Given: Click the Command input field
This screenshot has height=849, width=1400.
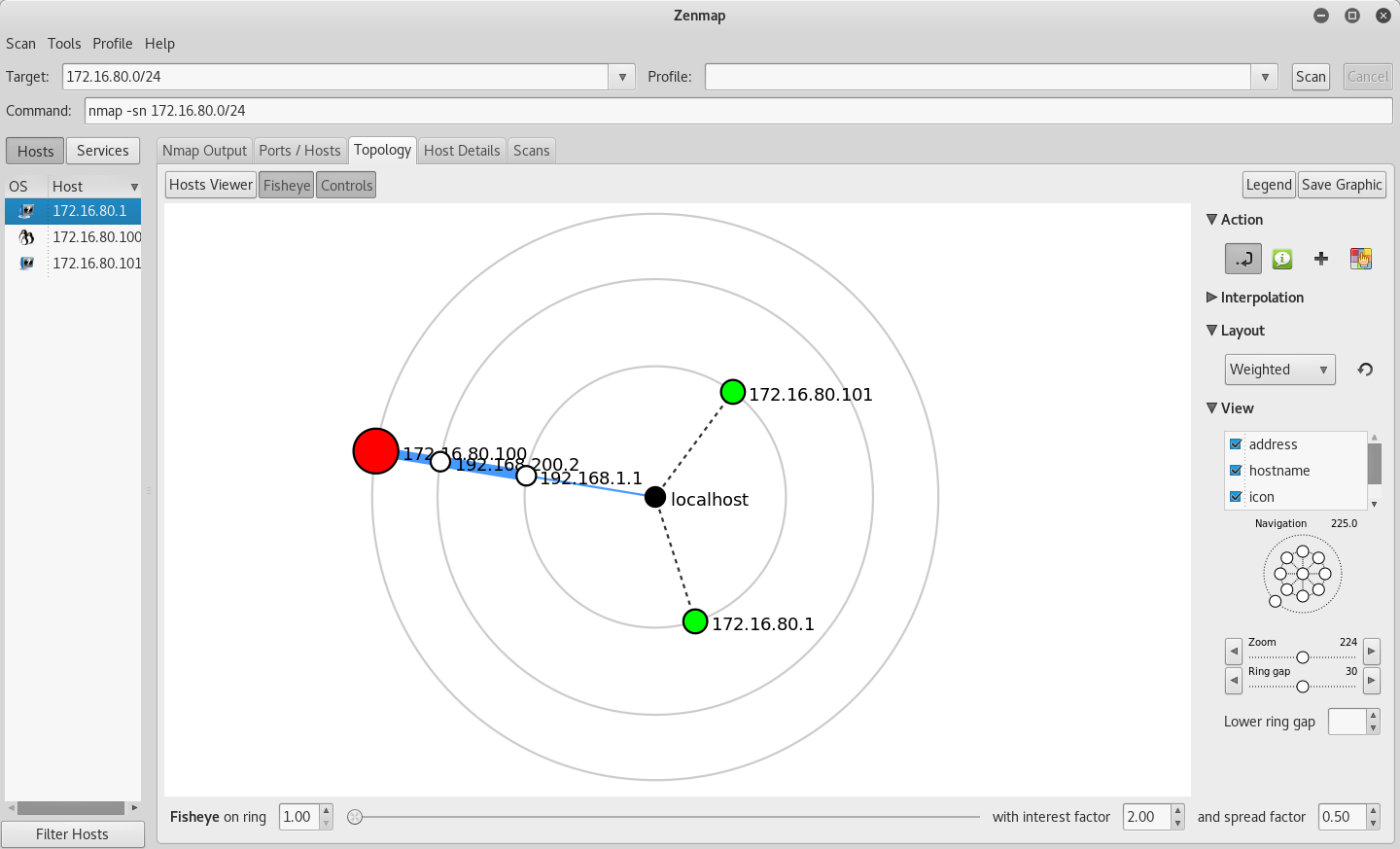Looking at the screenshot, I should click(739, 111).
